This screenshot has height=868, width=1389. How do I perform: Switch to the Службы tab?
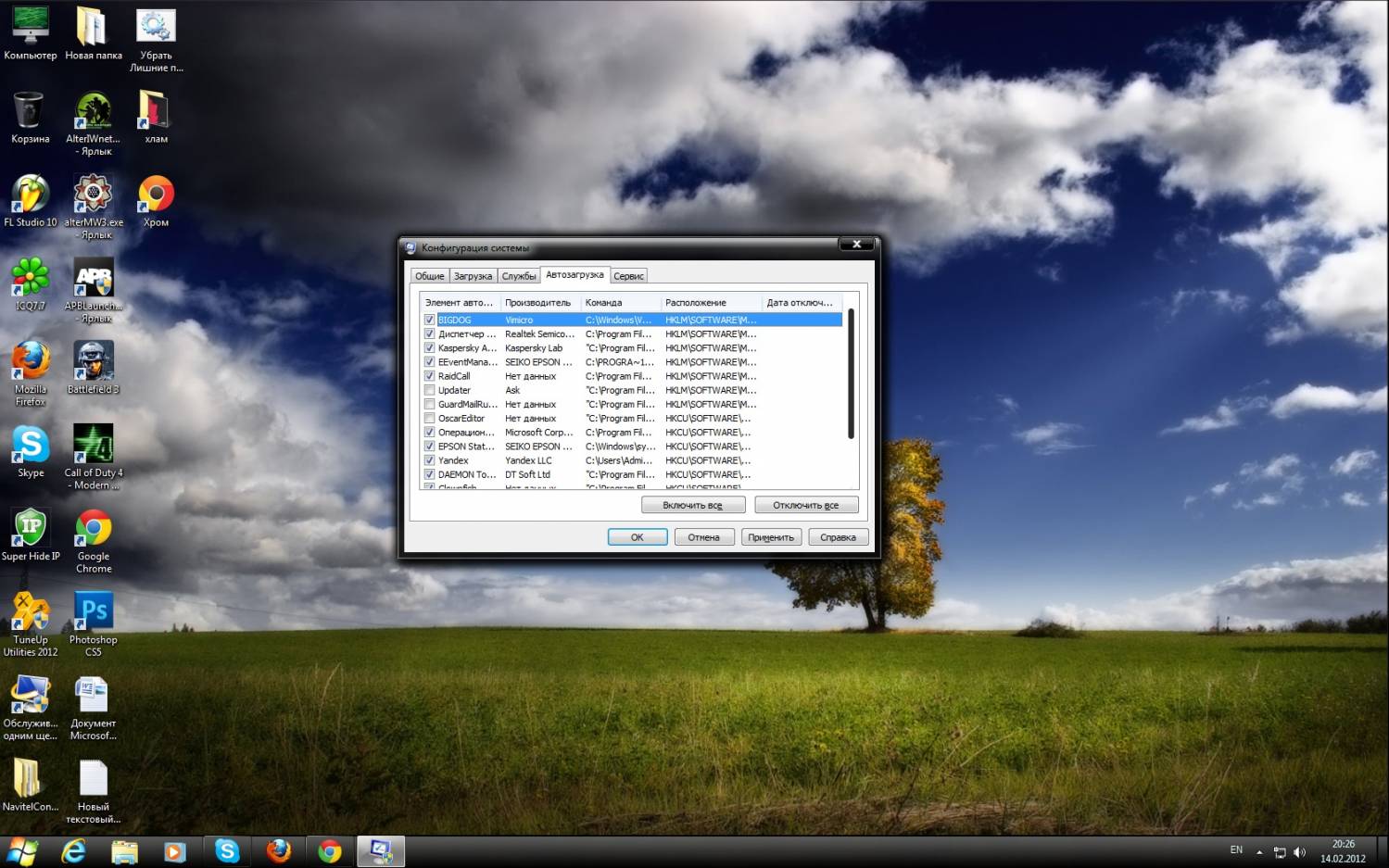click(x=519, y=276)
